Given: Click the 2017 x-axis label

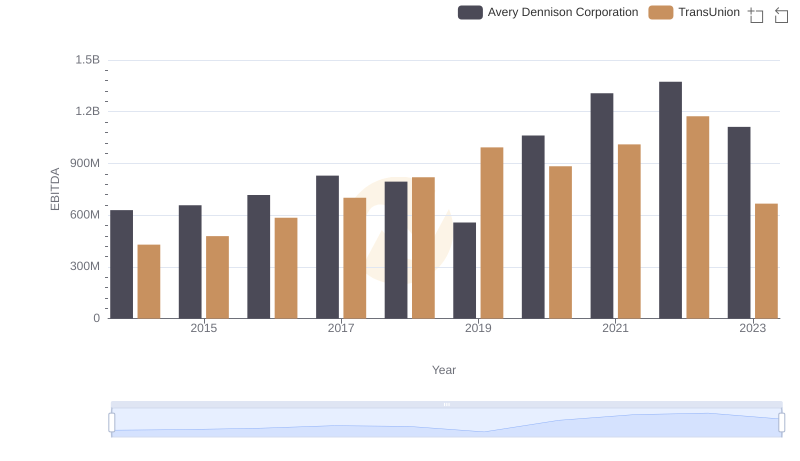Looking at the screenshot, I should point(341,328).
